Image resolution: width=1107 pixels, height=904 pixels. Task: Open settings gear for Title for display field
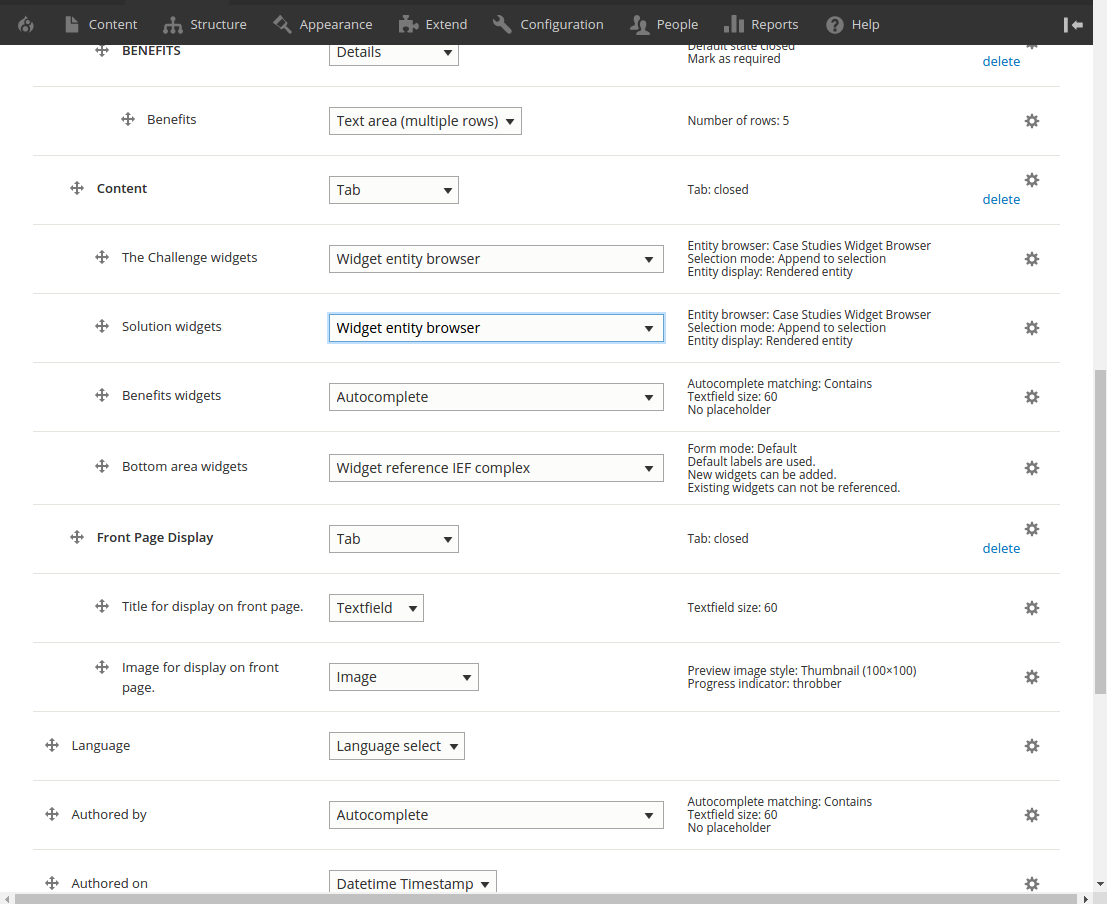click(x=1031, y=608)
